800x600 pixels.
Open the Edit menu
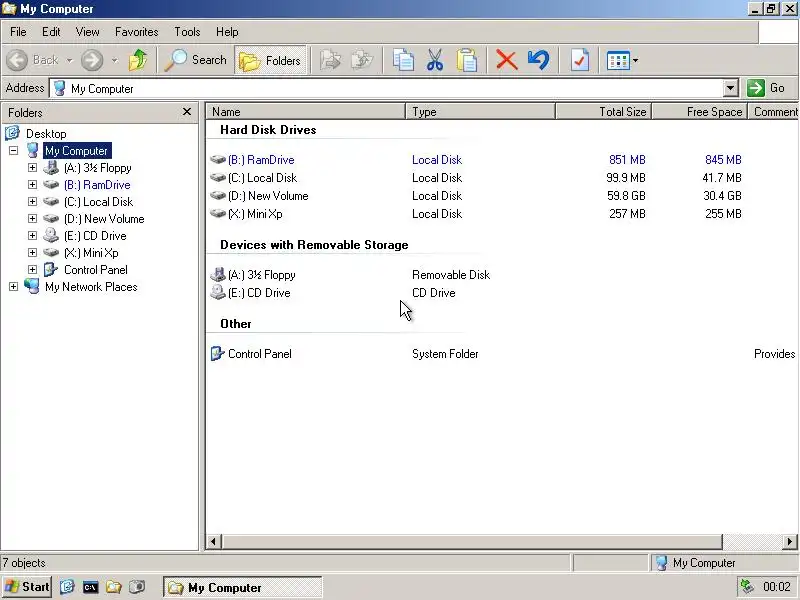pos(51,32)
